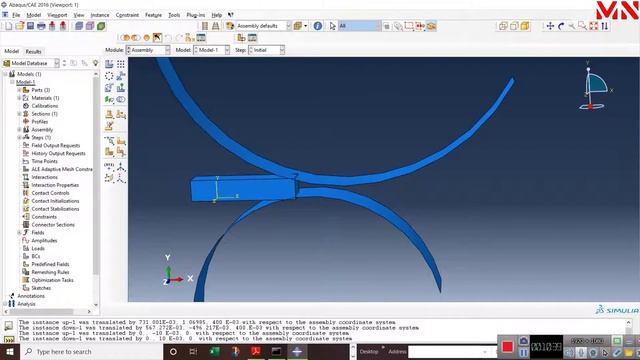Select Constraints in the model tree
640x360 pixels.
(44, 217)
